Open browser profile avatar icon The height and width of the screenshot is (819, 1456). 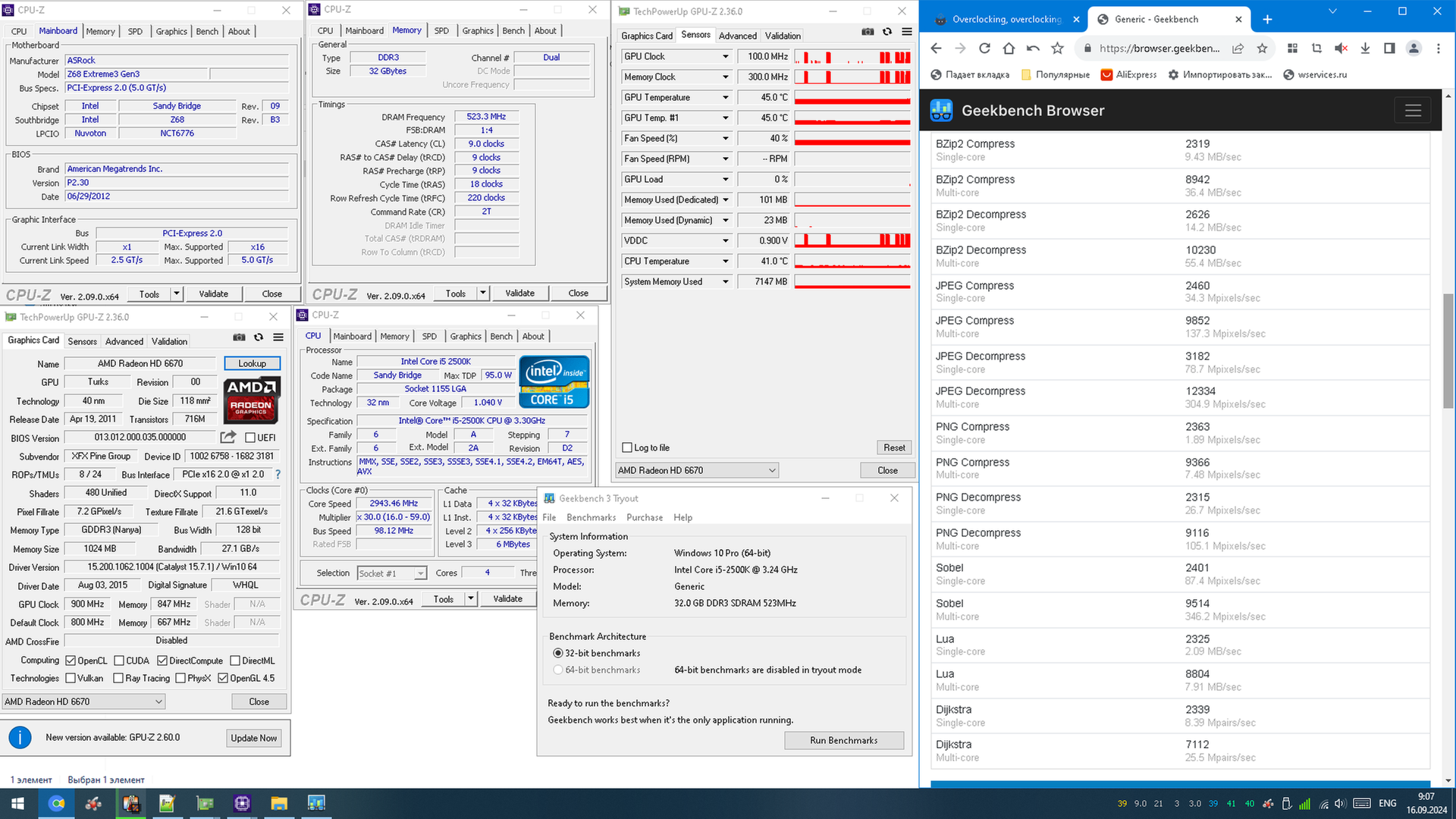point(1414,49)
